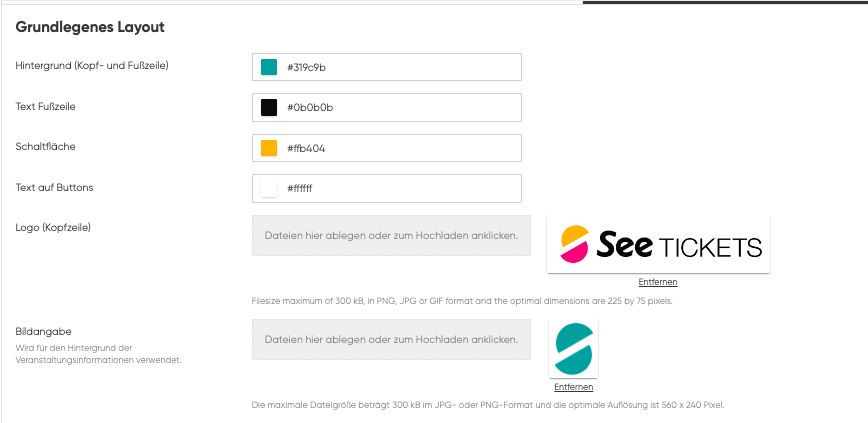
Task: Select the teal S-shaped image preview
Action: point(574,349)
